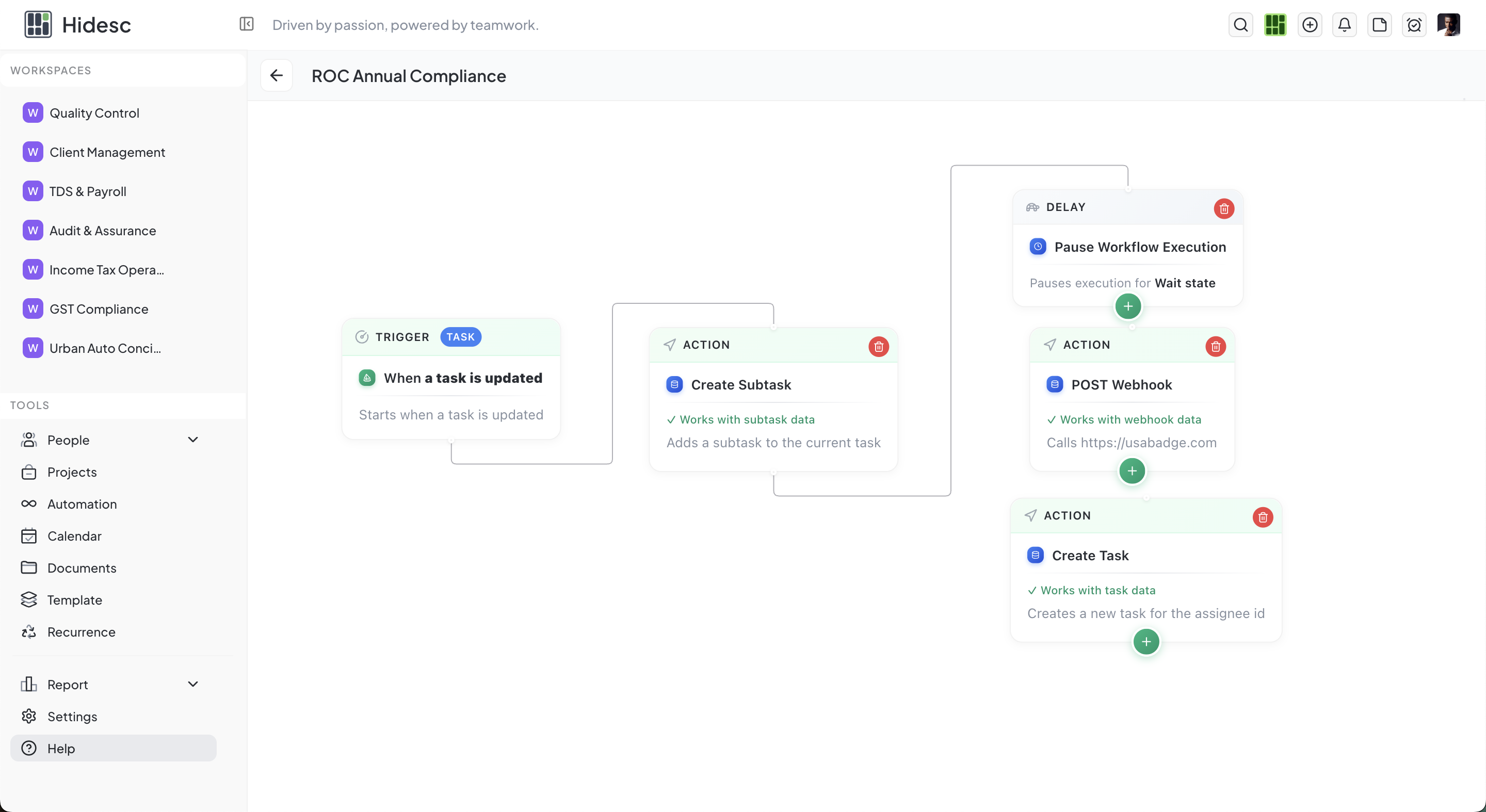Toggle the sidebar with the panel icon

(246, 24)
